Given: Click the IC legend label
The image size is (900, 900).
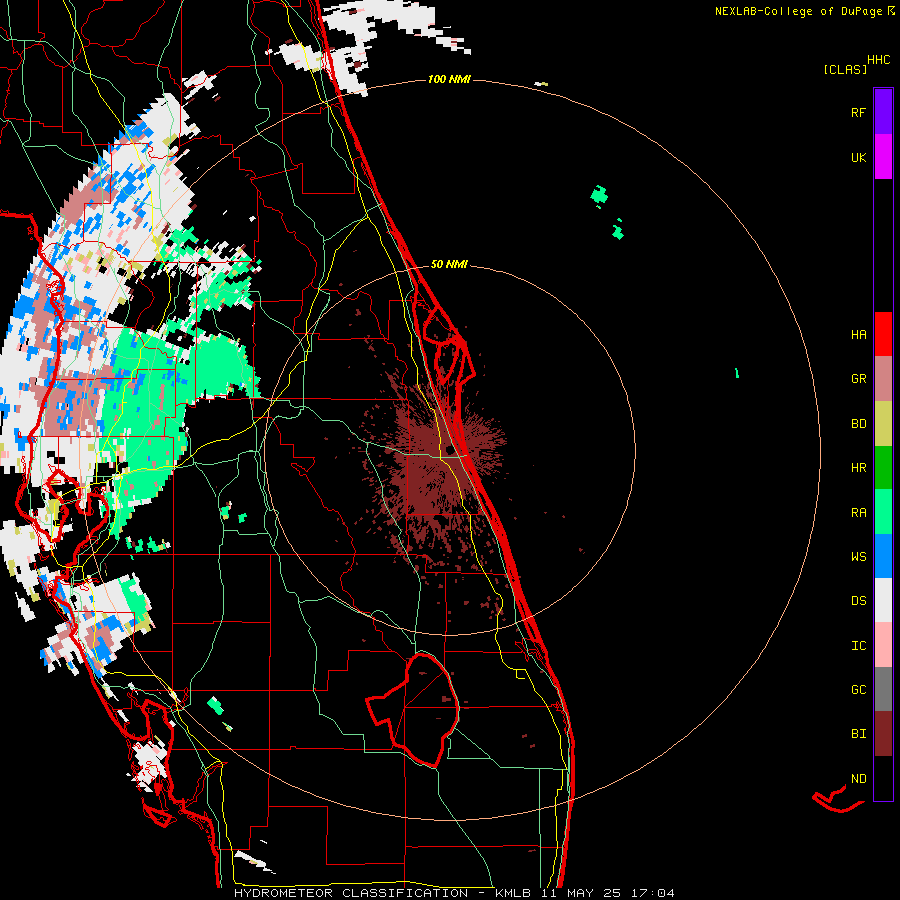Looking at the screenshot, I should click(858, 646).
